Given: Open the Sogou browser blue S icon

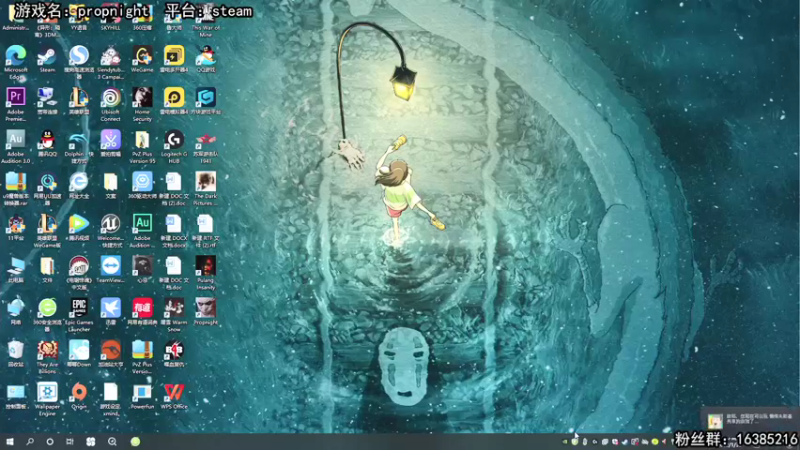Looking at the screenshot, I should 79,62.
